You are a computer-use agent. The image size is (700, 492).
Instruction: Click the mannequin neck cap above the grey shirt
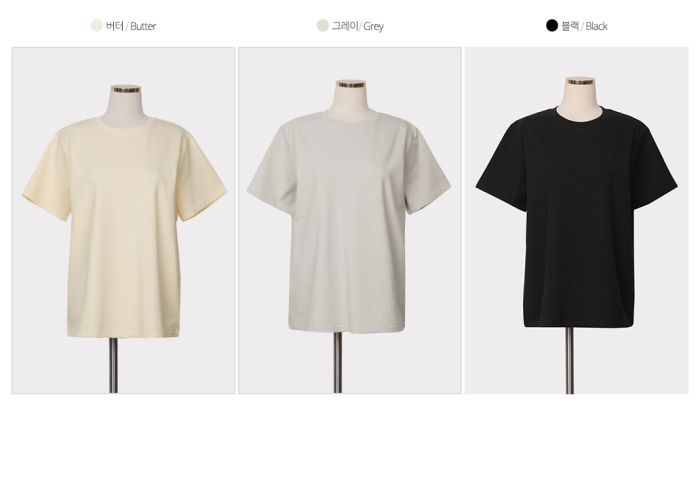[x=351, y=84]
